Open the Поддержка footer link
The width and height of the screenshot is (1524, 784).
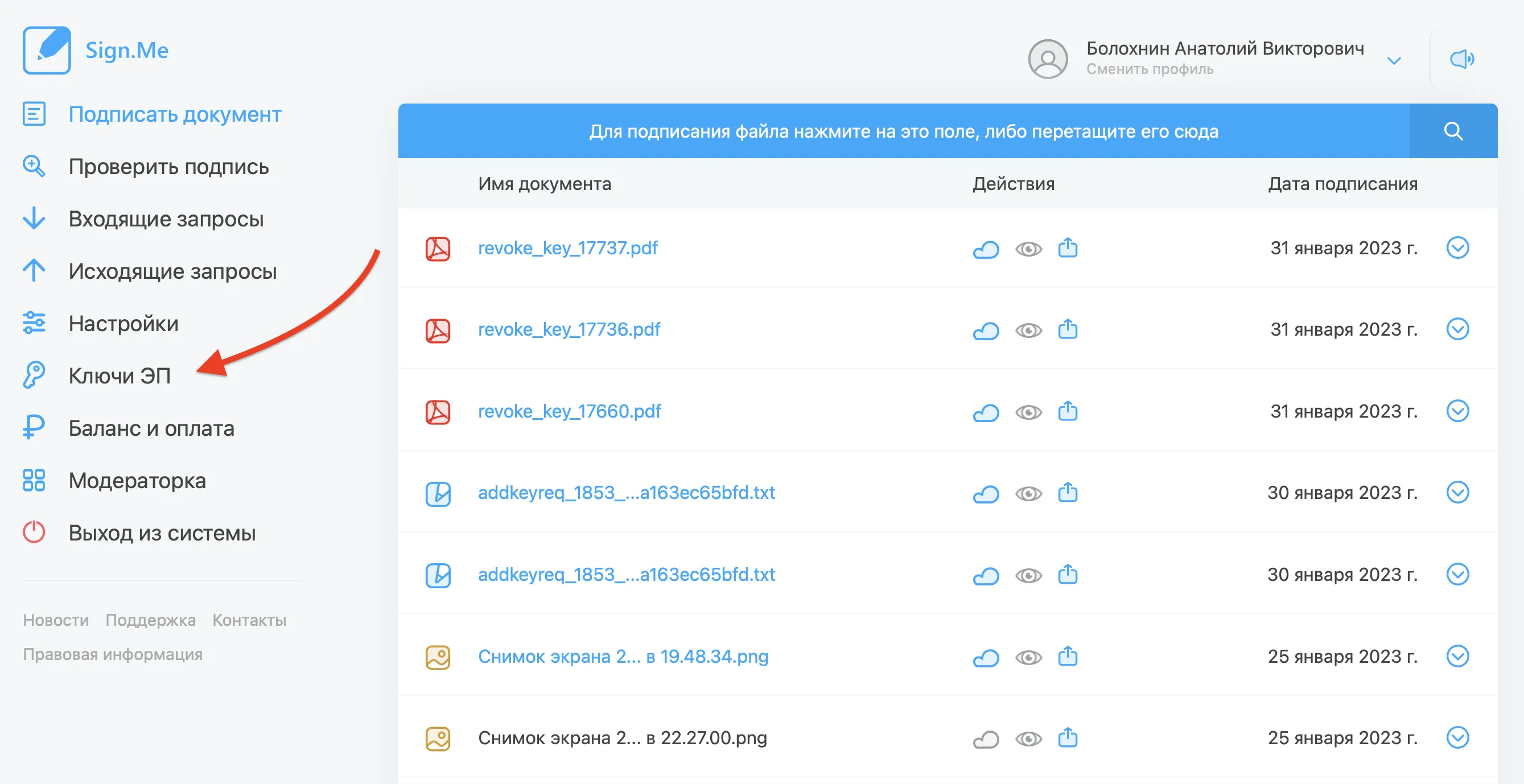150,620
